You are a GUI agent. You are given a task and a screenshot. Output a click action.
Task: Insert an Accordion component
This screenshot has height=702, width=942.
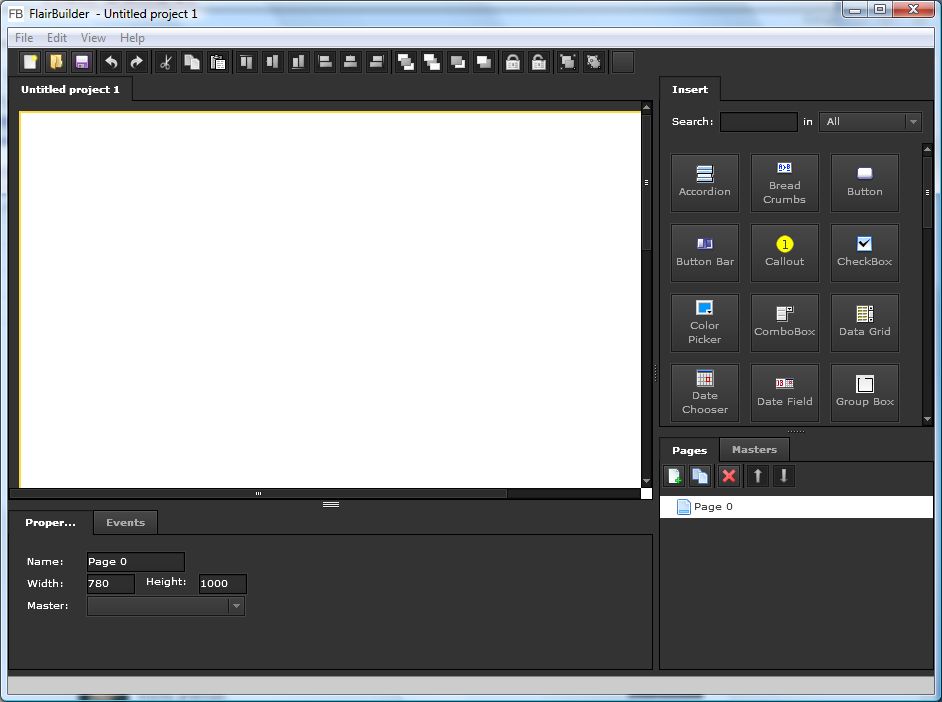(705, 183)
